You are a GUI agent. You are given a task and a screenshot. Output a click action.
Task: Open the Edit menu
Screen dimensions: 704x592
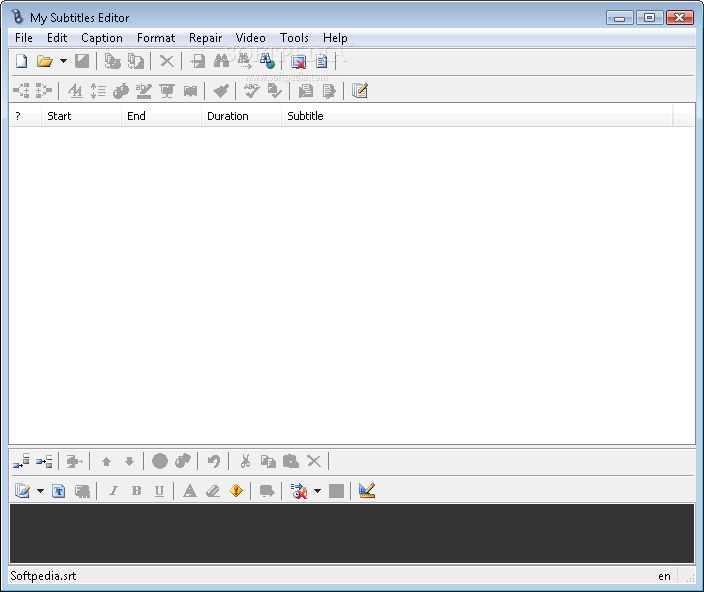[x=57, y=38]
